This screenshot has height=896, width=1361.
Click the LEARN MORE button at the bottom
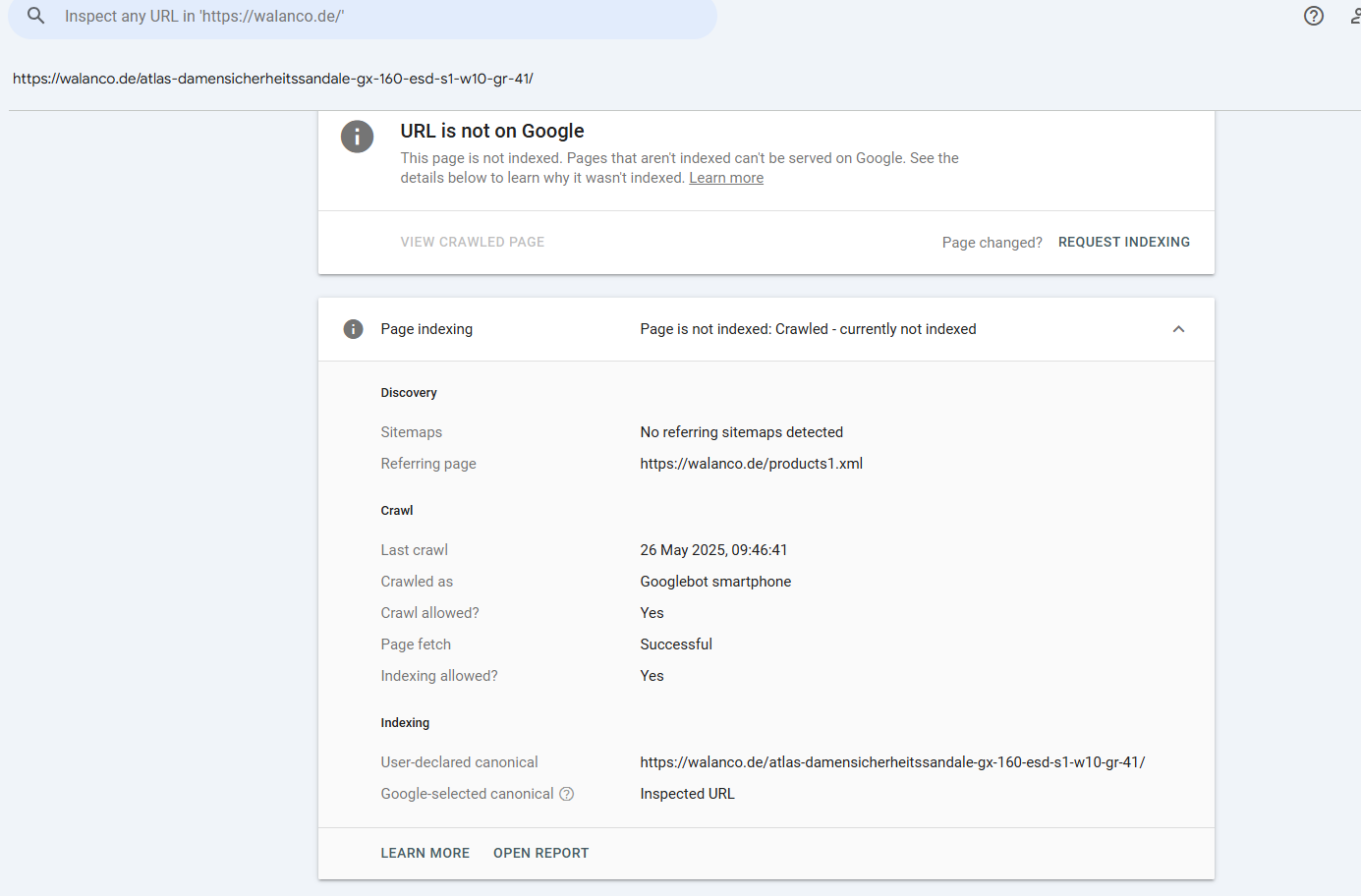[x=425, y=853]
